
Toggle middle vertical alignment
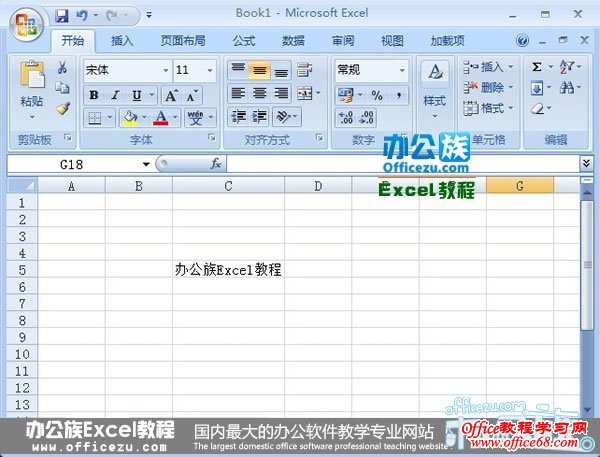259,70
